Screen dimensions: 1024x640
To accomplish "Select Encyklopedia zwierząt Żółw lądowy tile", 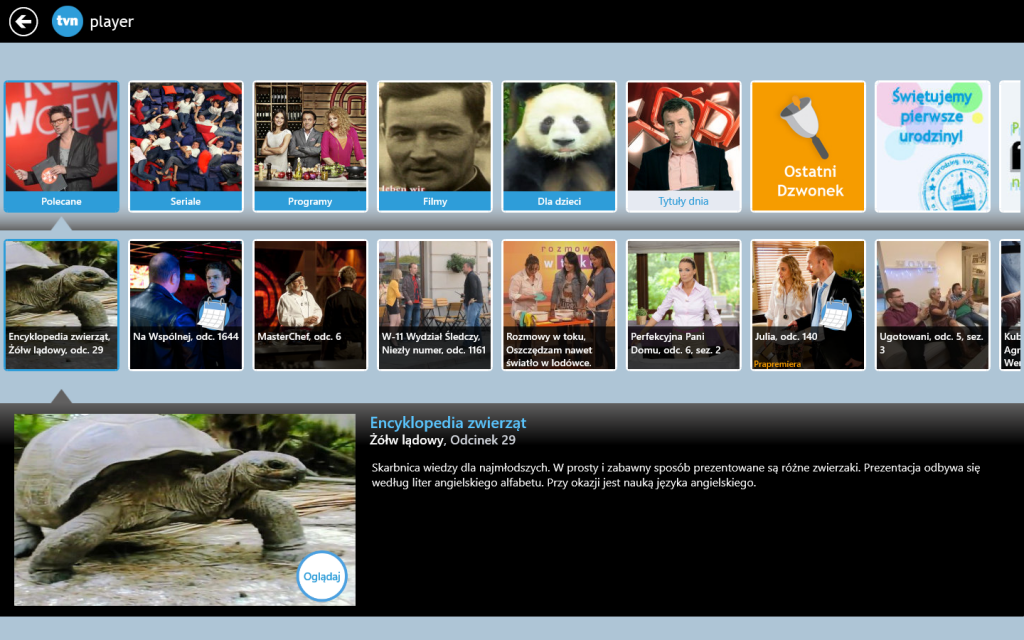I will (61, 305).
